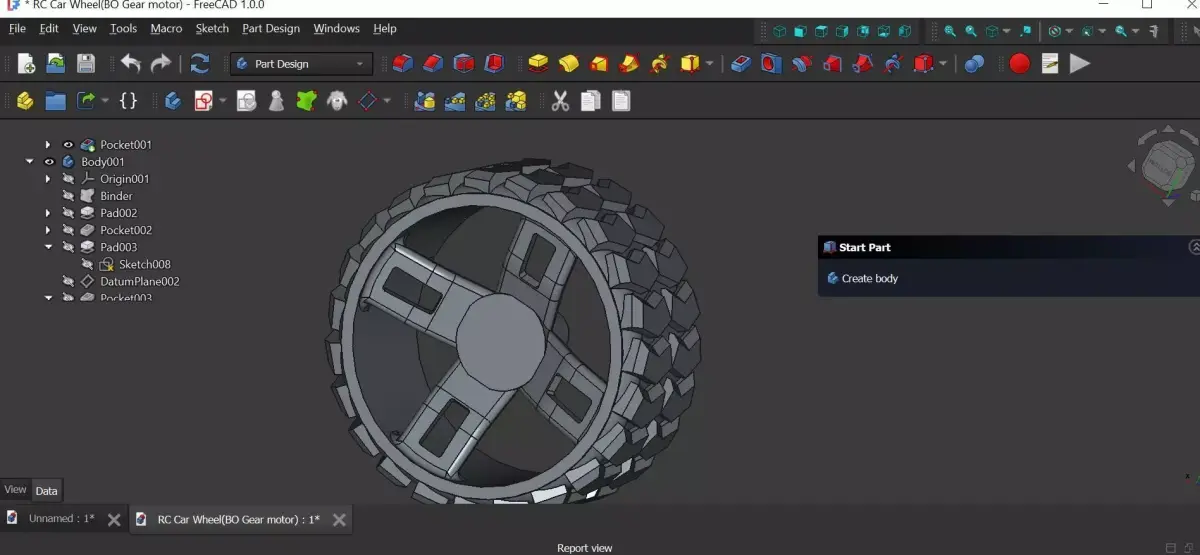Click the Revolution tool

click(568, 64)
